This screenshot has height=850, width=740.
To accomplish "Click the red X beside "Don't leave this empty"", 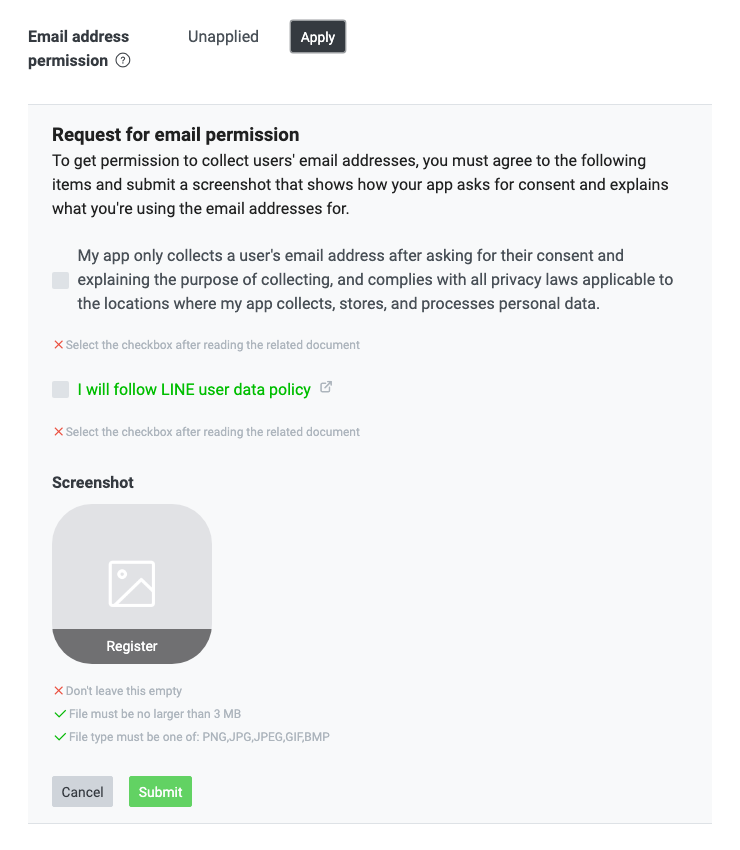I will pyautogui.click(x=59, y=691).
